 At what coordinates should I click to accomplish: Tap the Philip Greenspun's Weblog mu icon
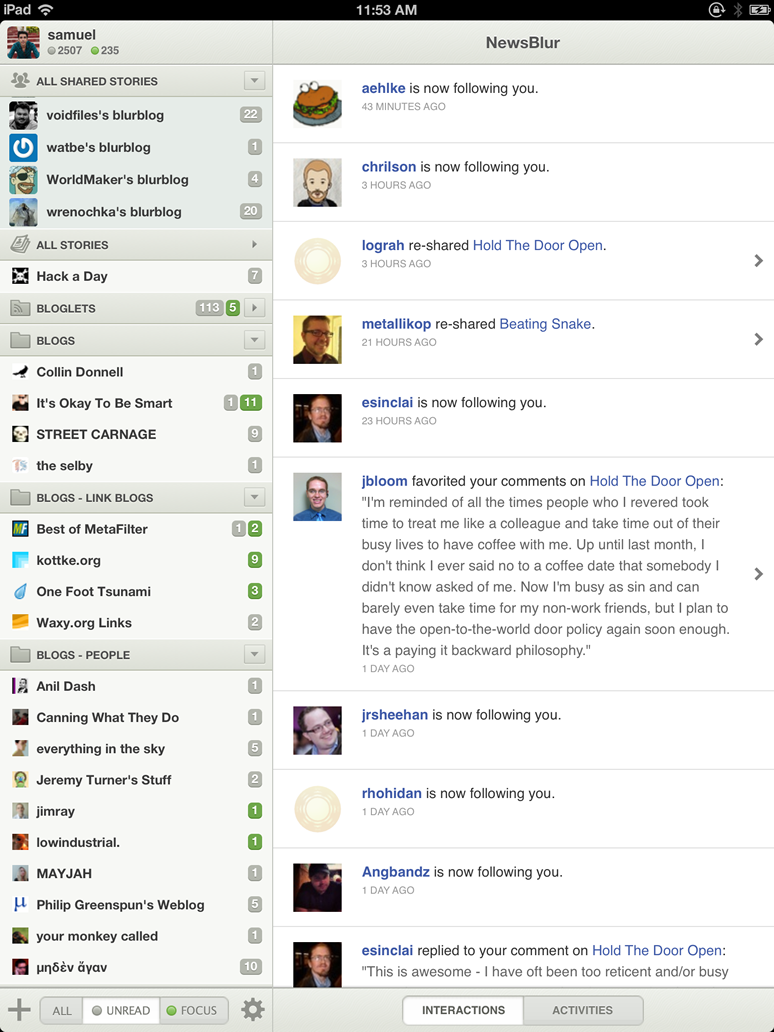(20, 904)
